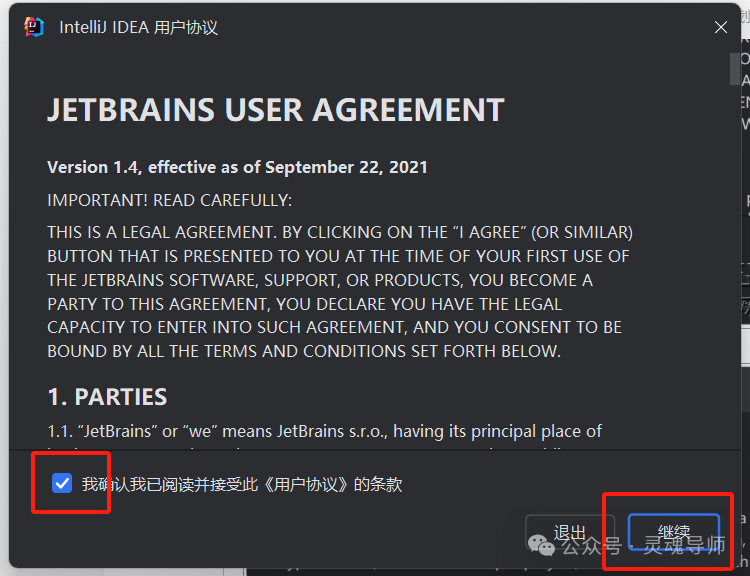Close the user agreement dialog with X
This screenshot has width=750, height=576.
(x=721, y=28)
